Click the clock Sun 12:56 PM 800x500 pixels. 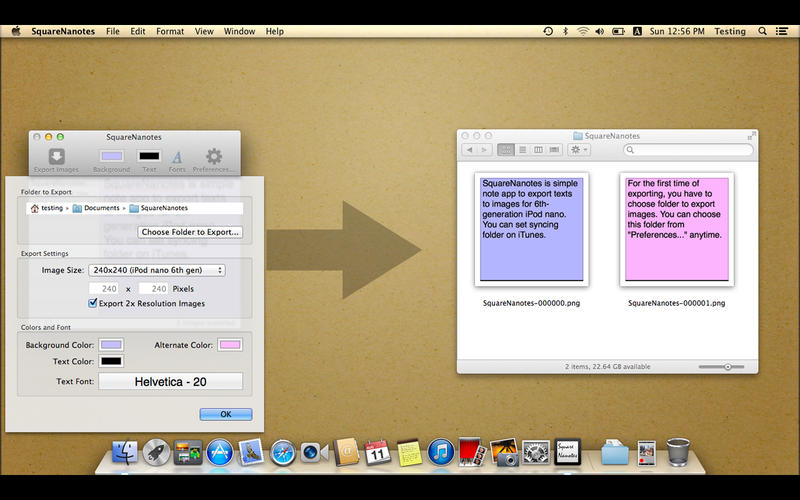[x=677, y=31]
